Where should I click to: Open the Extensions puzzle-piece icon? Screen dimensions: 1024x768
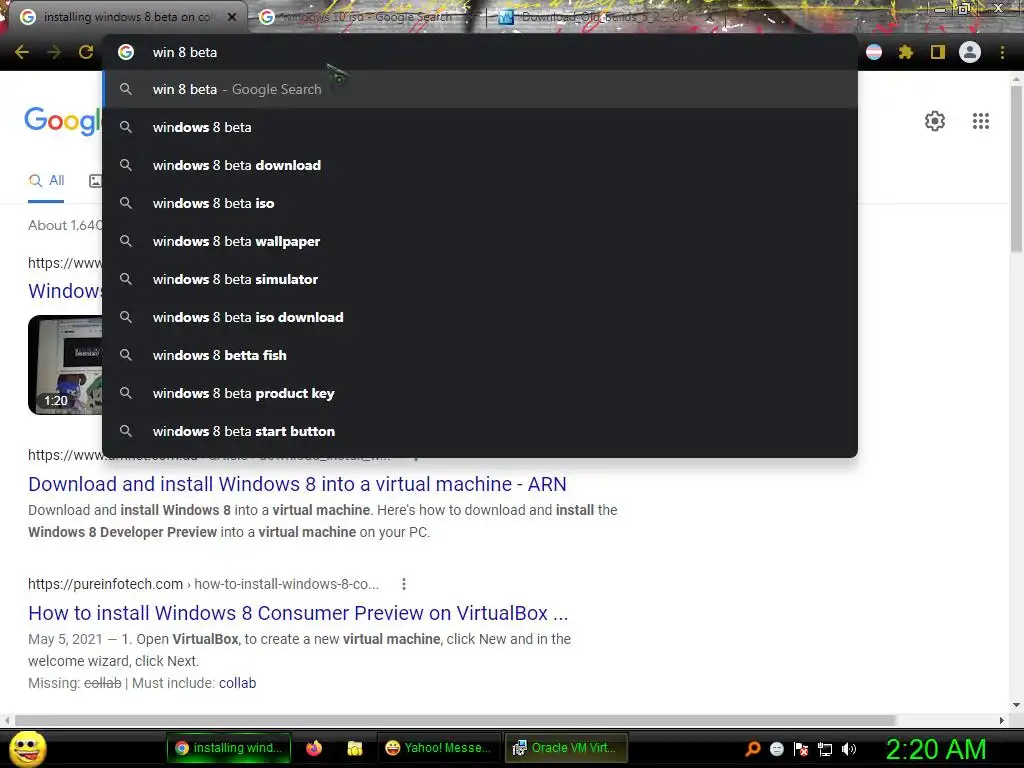coord(906,52)
